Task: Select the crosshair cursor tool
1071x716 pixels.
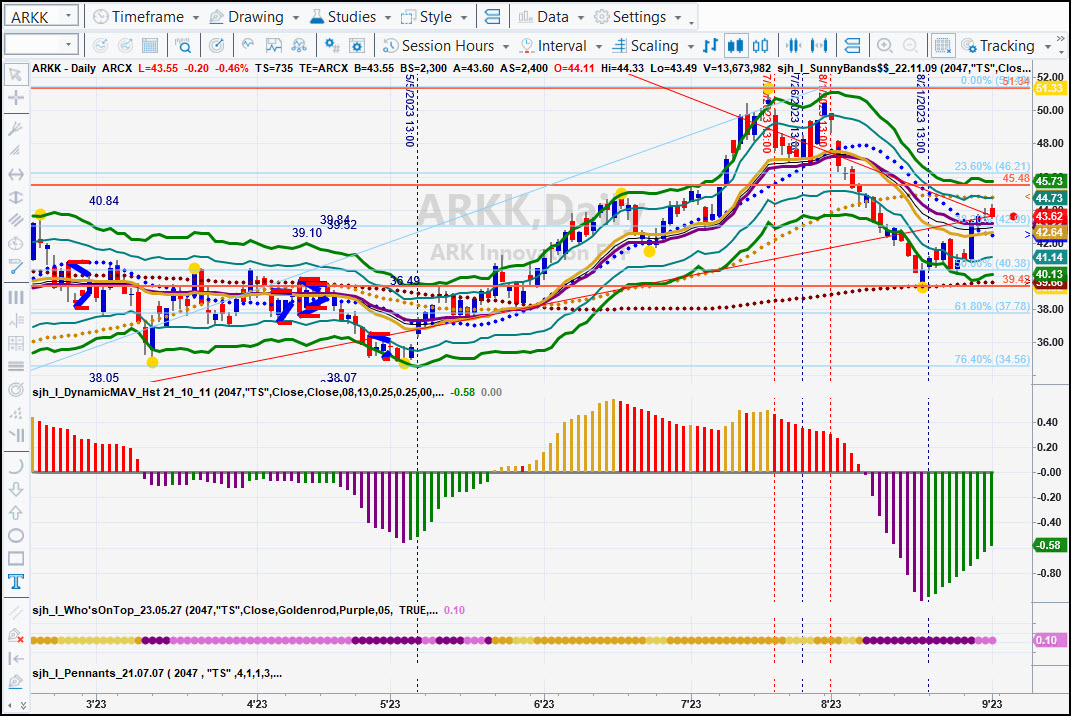Action: pyautogui.click(x=15, y=98)
